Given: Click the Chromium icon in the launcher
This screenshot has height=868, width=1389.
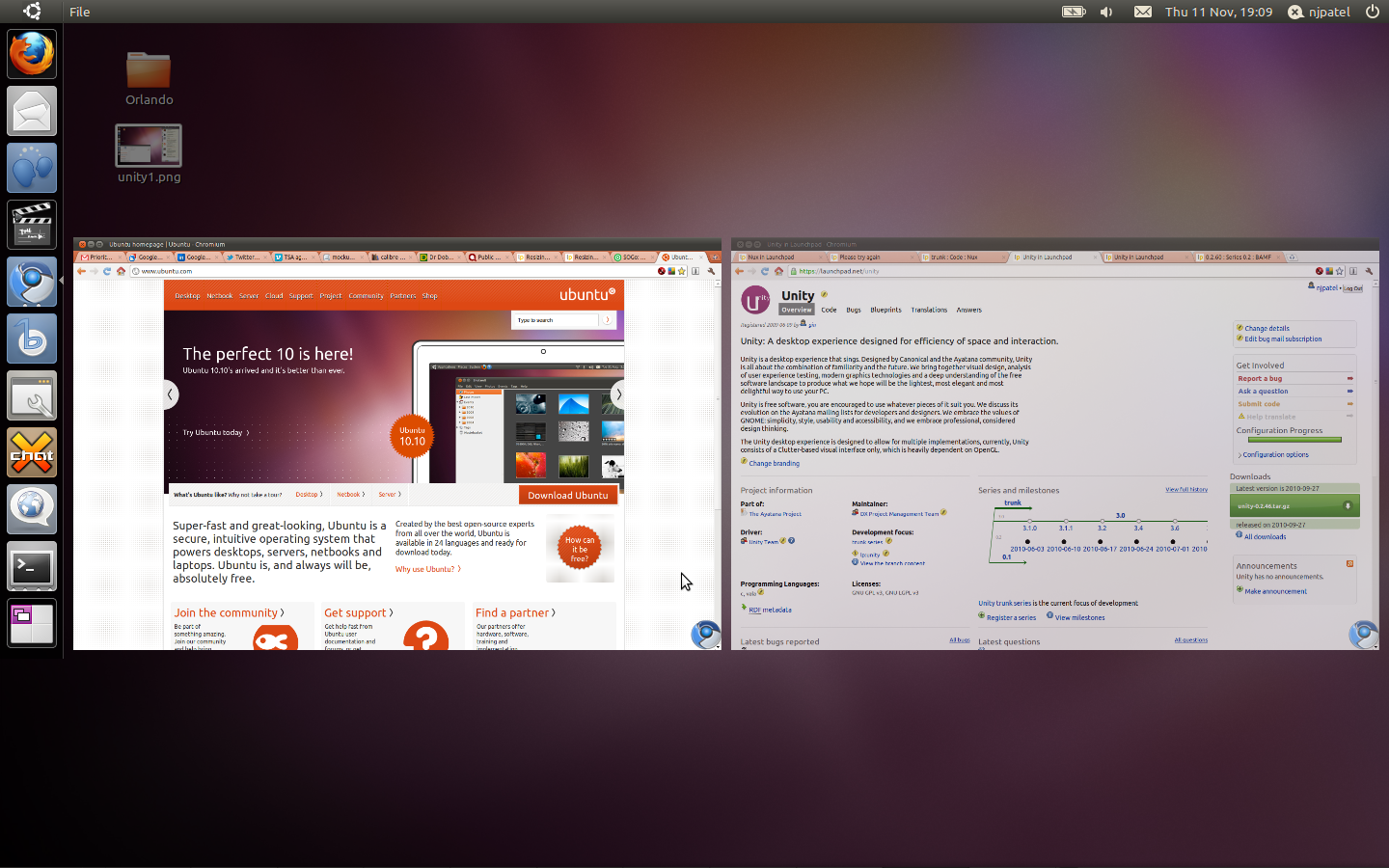Looking at the screenshot, I should (x=32, y=282).
